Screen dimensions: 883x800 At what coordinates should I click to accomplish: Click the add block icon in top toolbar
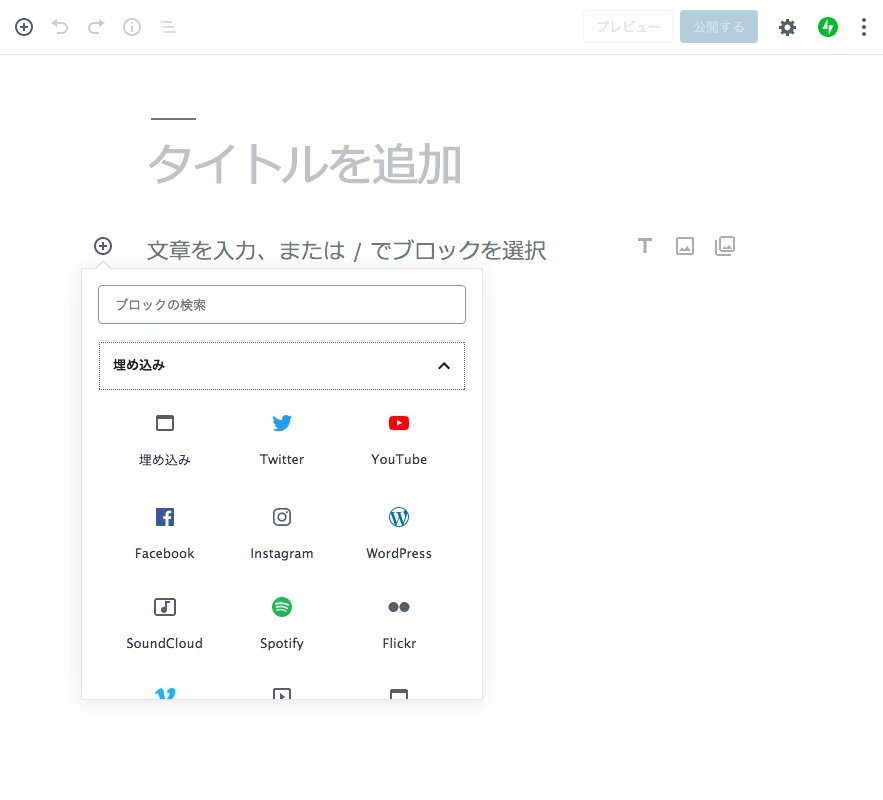[24, 27]
